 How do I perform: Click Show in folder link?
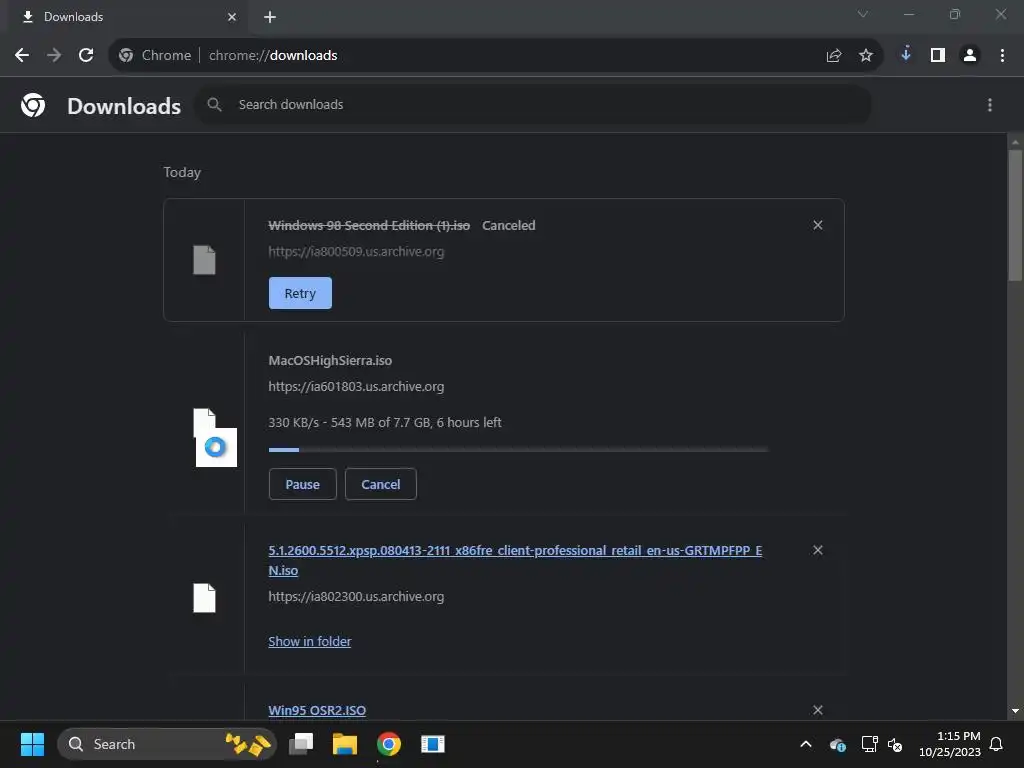coord(310,641)
